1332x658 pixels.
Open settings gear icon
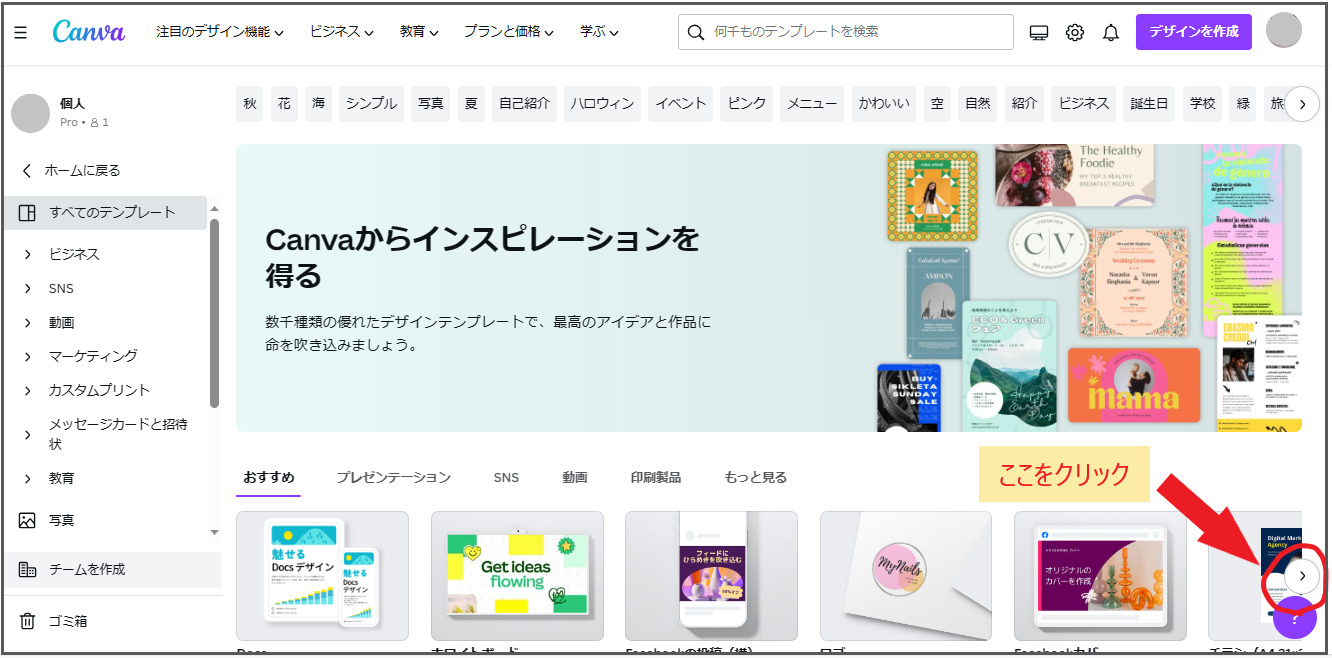coord(1075,32)
